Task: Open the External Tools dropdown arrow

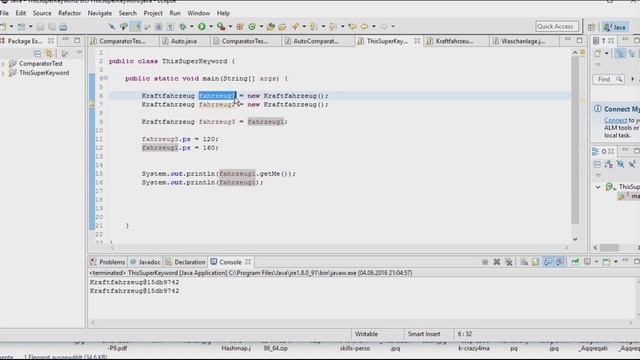Action: click(230, 27)
